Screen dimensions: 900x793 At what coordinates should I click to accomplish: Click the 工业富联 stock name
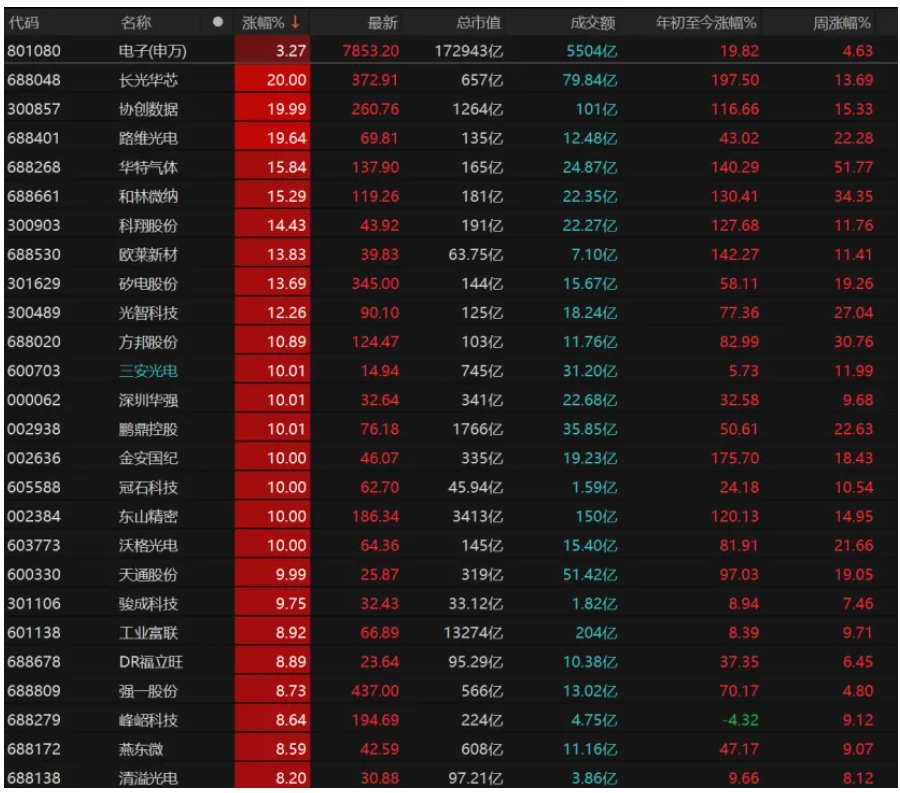[x=148, y=633]
